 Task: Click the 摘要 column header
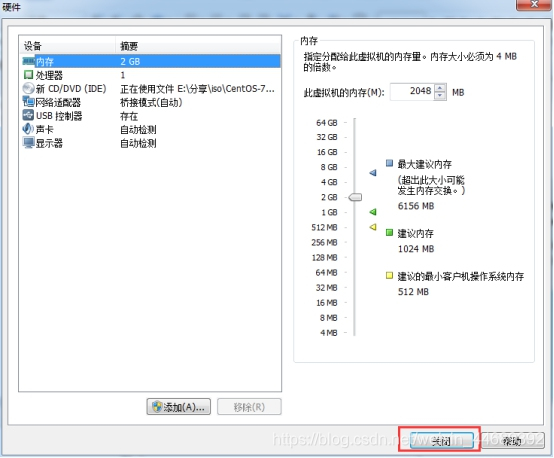pos(129,46)
